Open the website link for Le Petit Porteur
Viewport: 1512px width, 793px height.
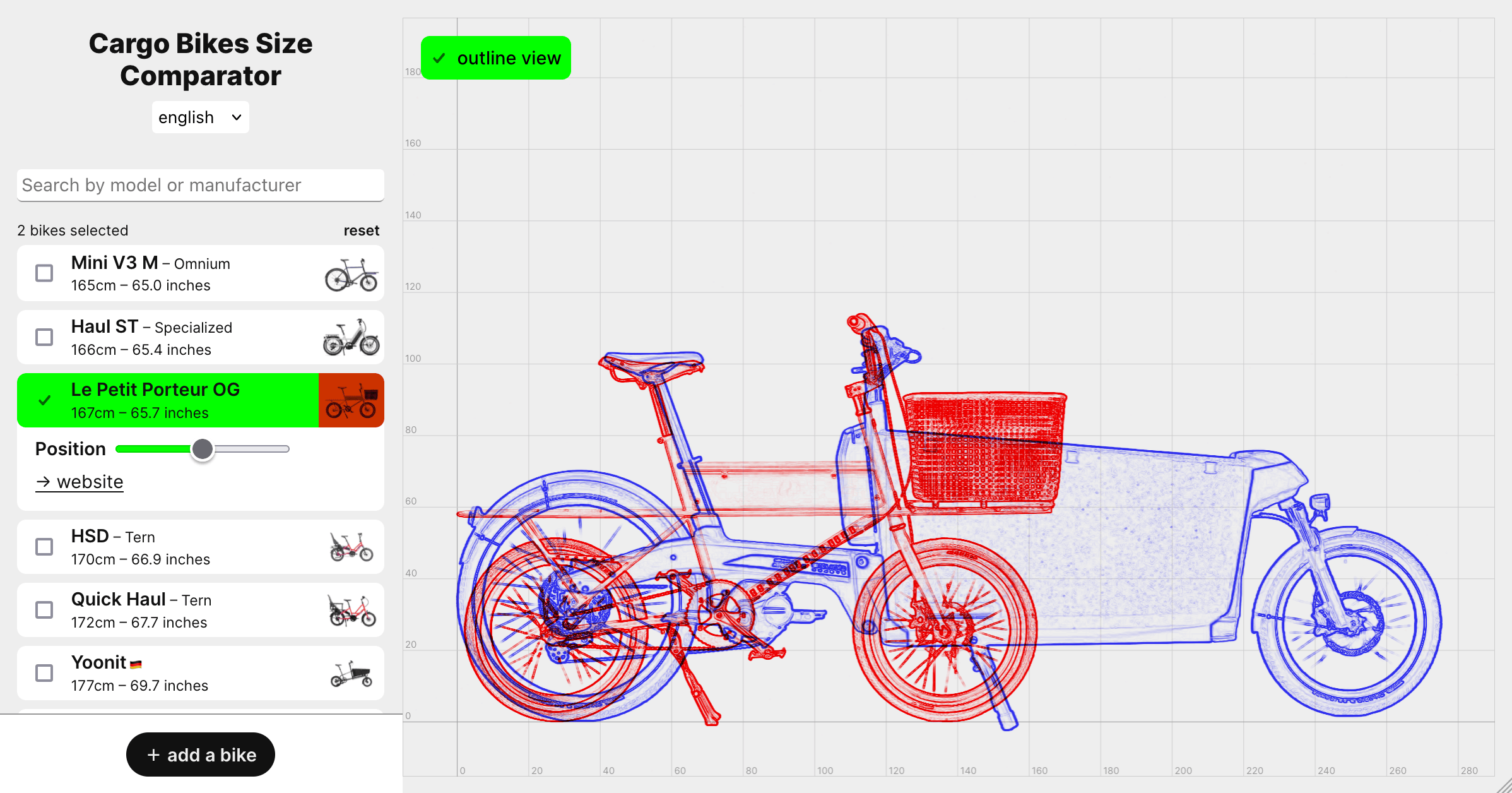pos(80,482)
